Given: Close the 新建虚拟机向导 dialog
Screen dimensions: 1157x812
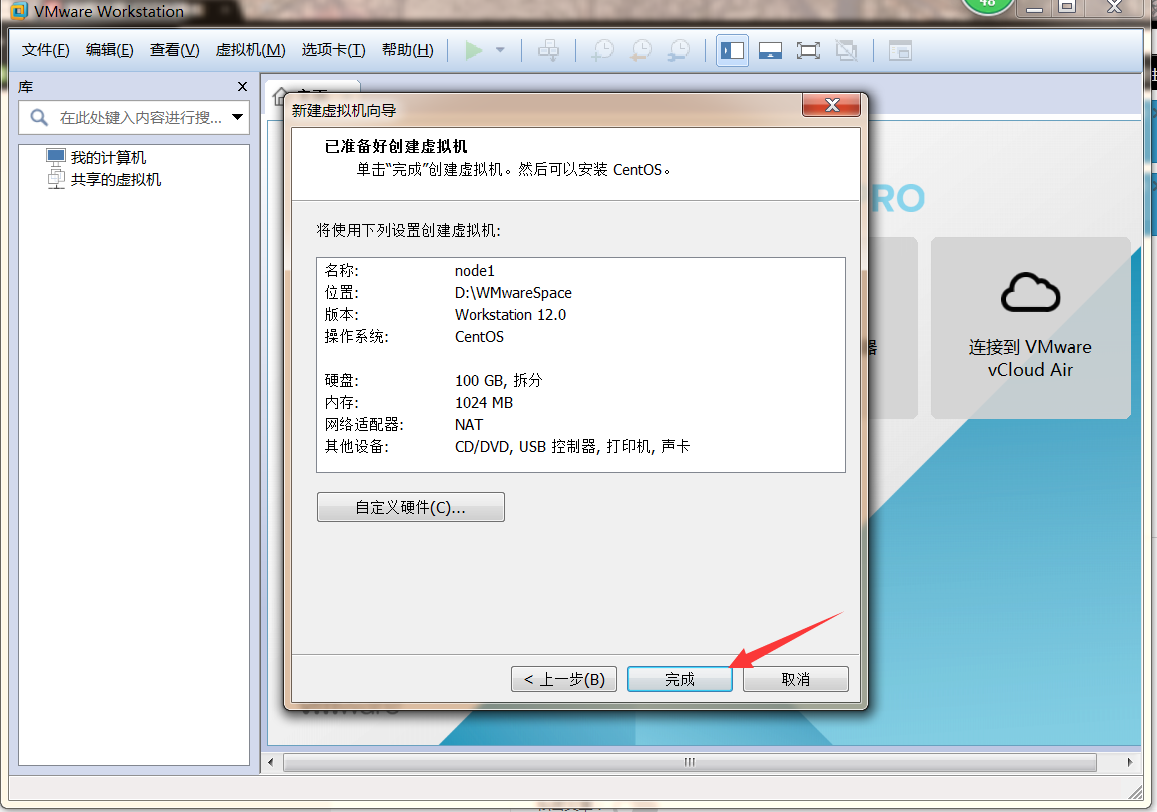Looking at the screenshot, I should point(832,105).
